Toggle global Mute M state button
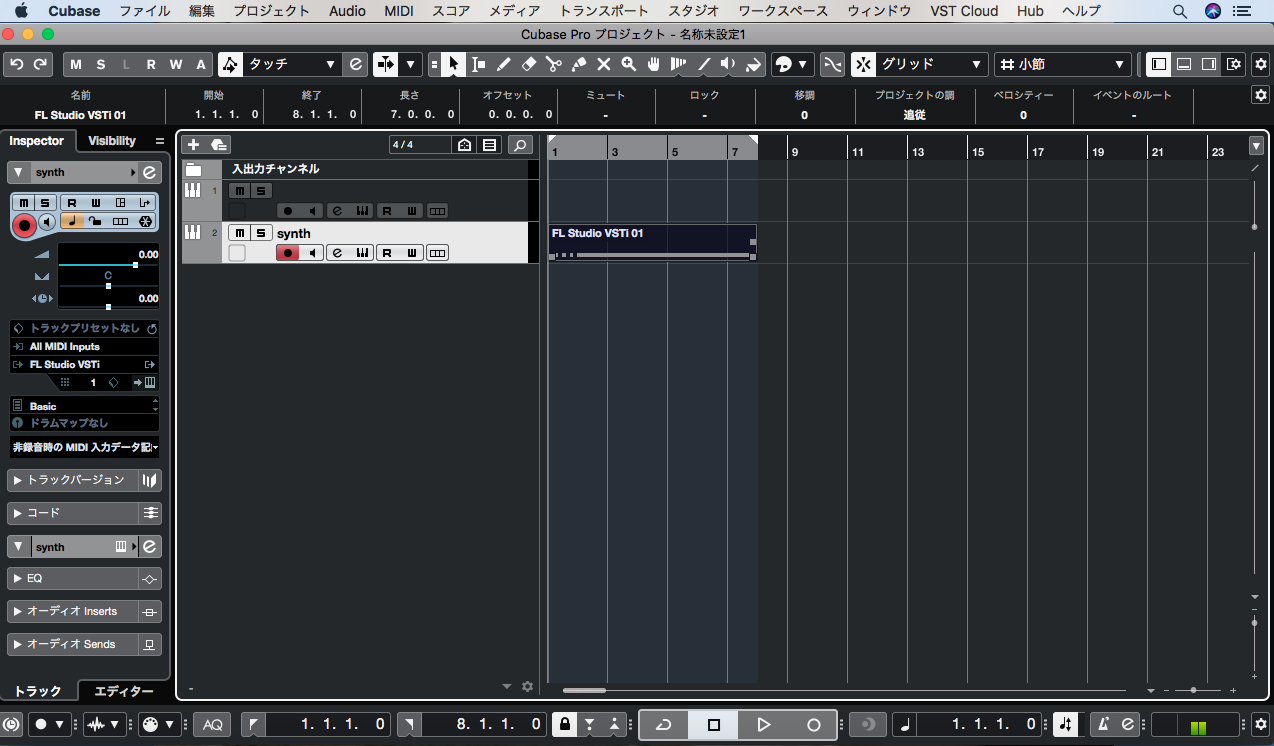The image size is (1274, 746). click(x=76, y=64)
